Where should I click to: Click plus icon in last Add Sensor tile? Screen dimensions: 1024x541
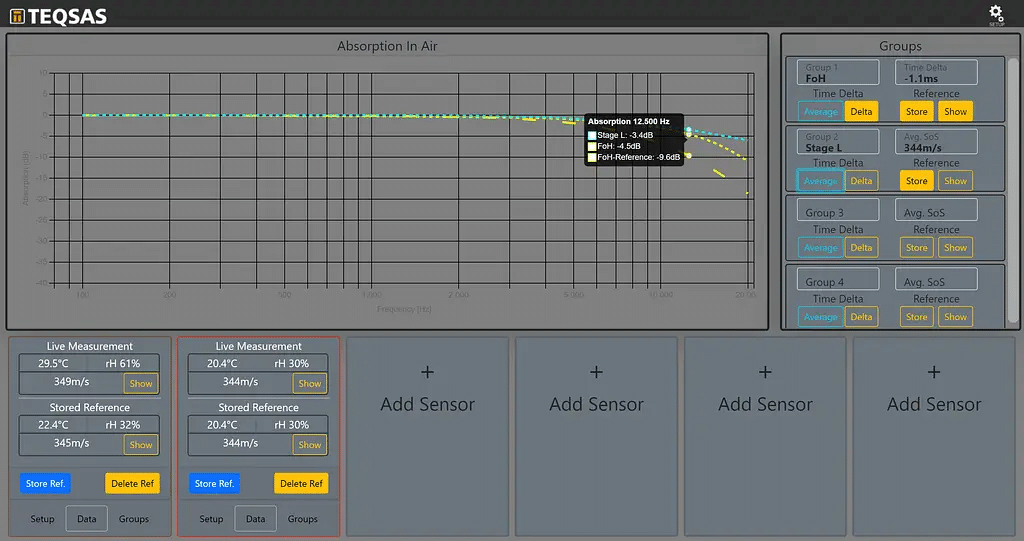[x=934, y=372]
